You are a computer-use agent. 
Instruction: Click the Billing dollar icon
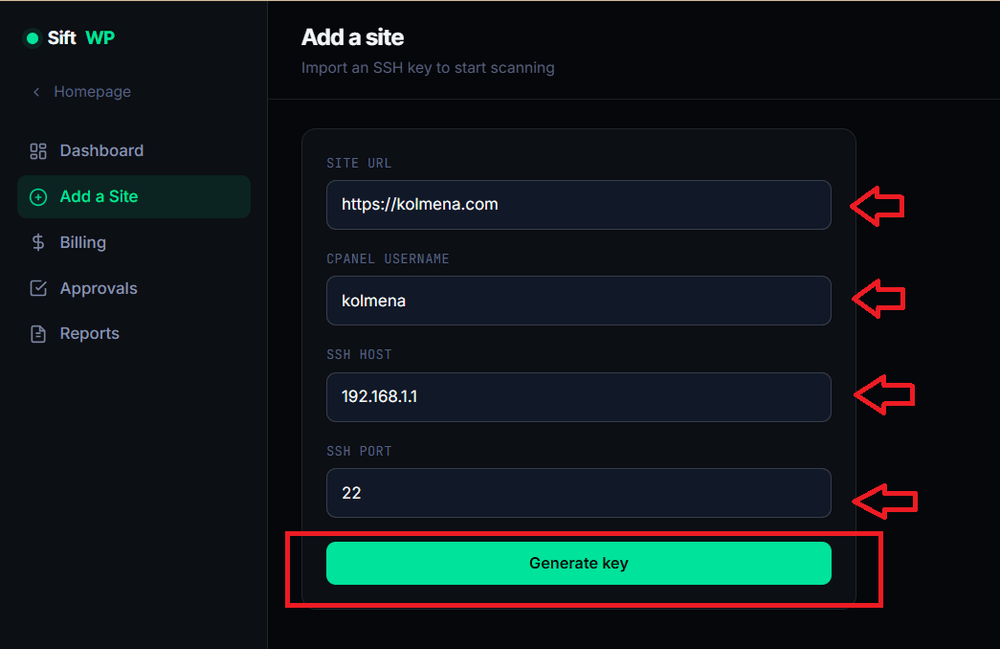tap(38, 242)
